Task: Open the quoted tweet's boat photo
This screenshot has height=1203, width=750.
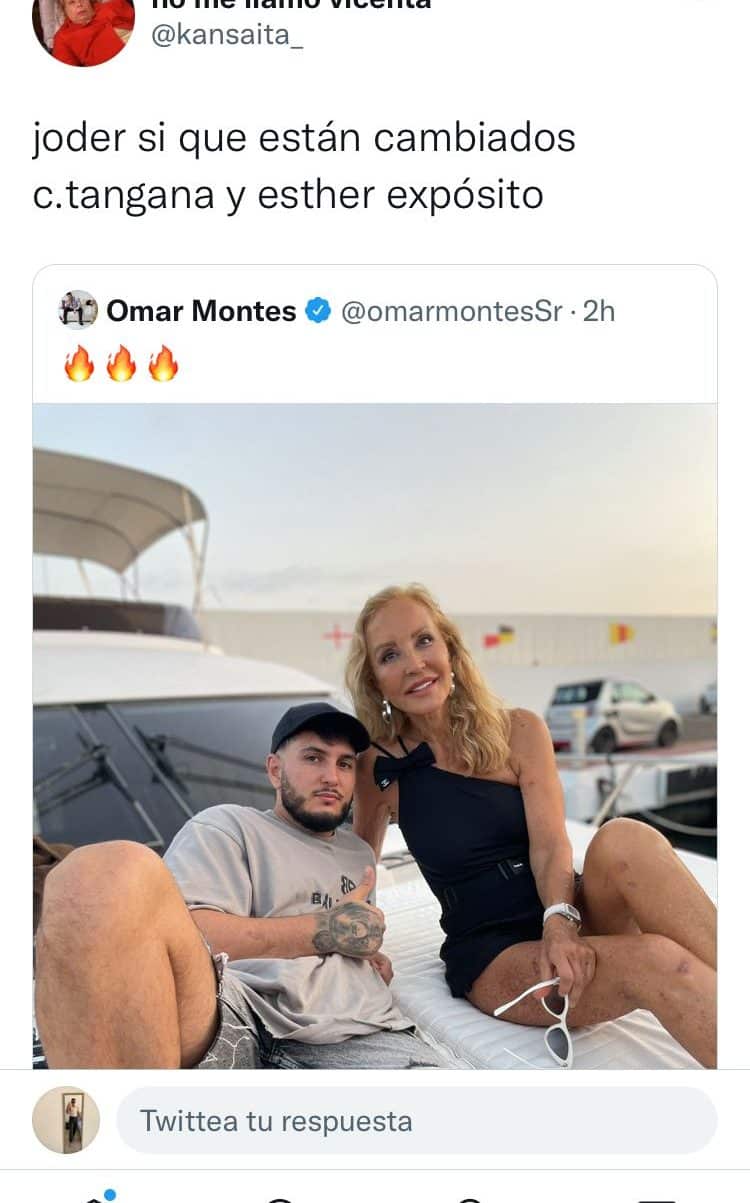Action: [x=375, y=736]
